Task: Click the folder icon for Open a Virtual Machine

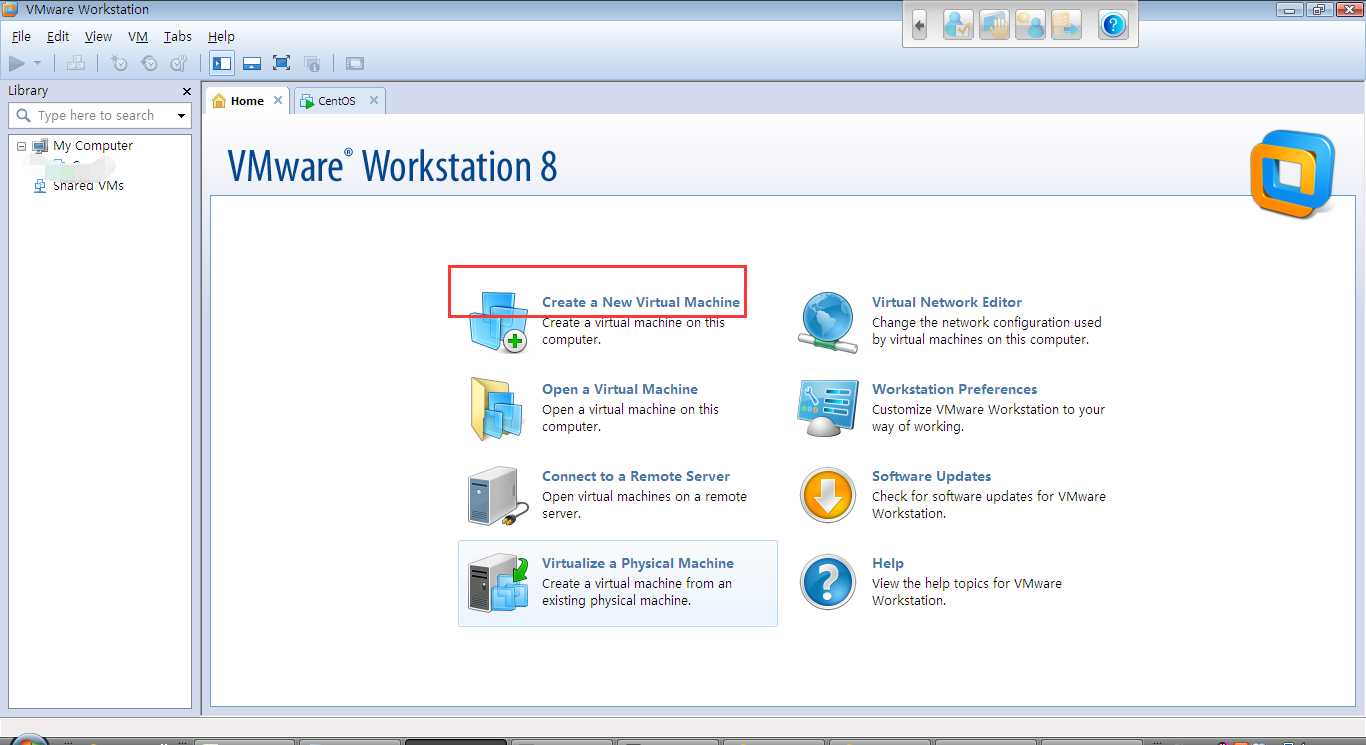Action: [x=497, y=408]
